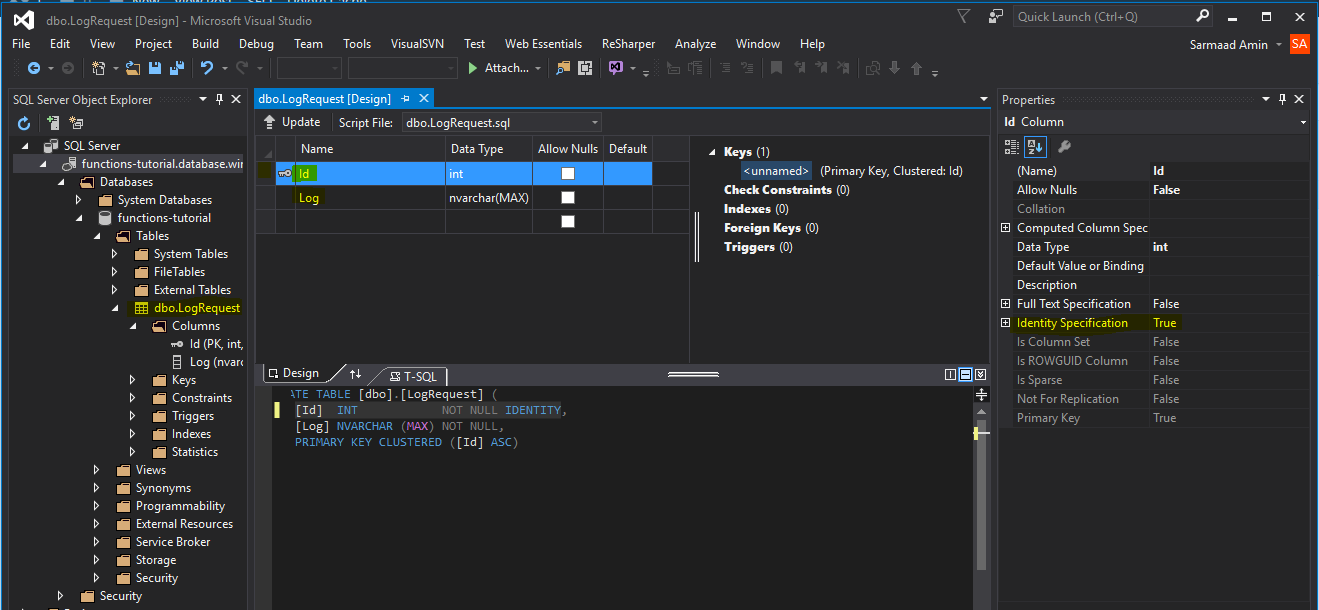
Task: Open the Attach button dropdown arrow
Action: (x=538, y=68)
